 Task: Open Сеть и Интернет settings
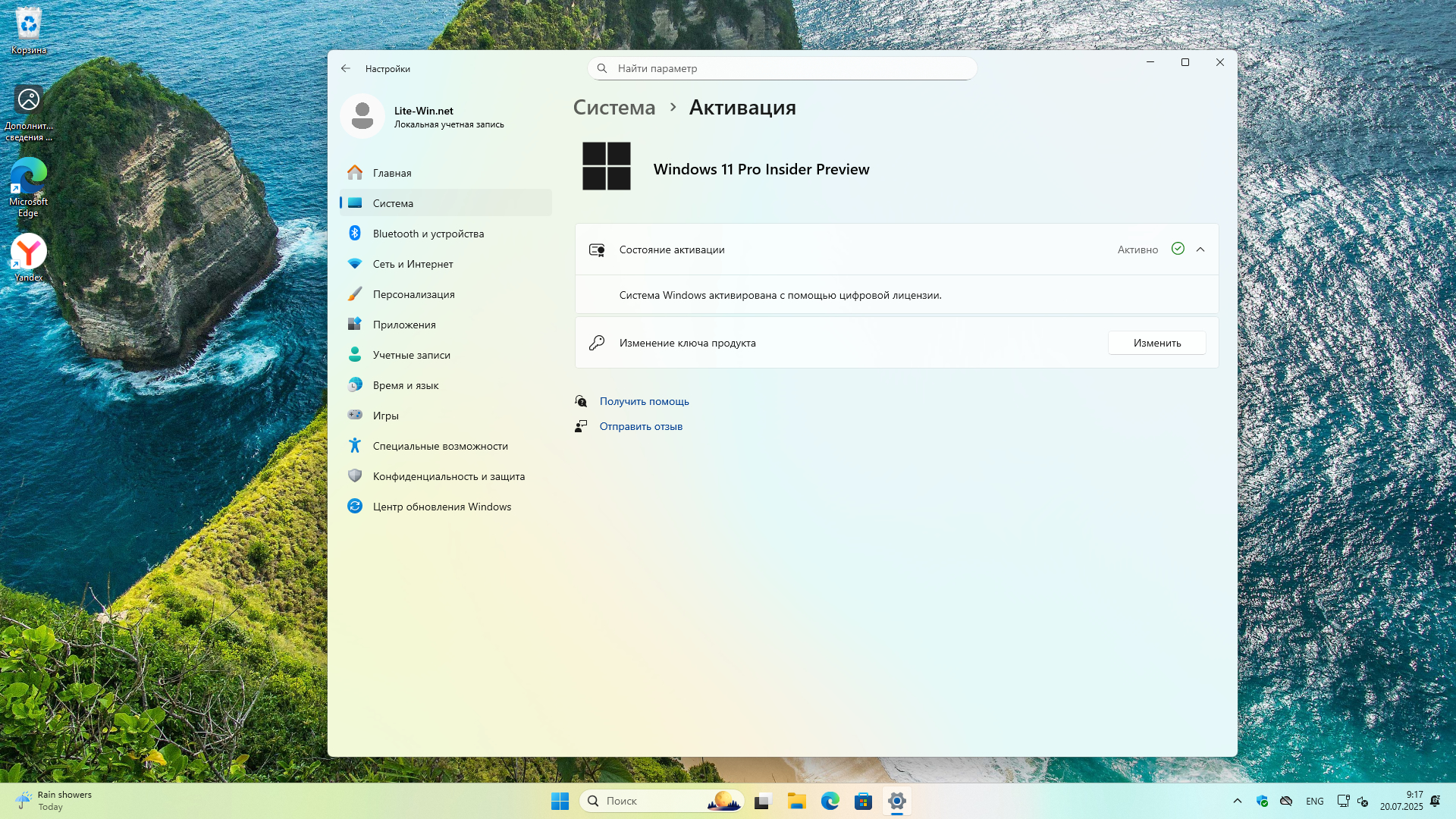pyautogui.click(x=413, y=264)
